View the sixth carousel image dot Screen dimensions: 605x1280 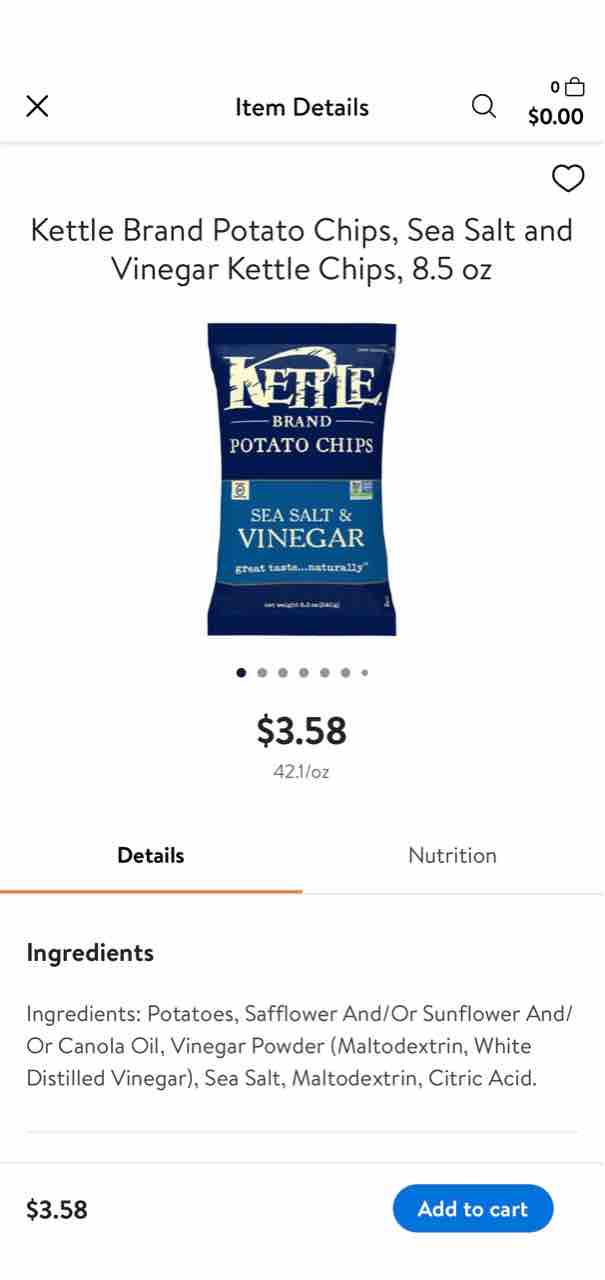[345, 673]
